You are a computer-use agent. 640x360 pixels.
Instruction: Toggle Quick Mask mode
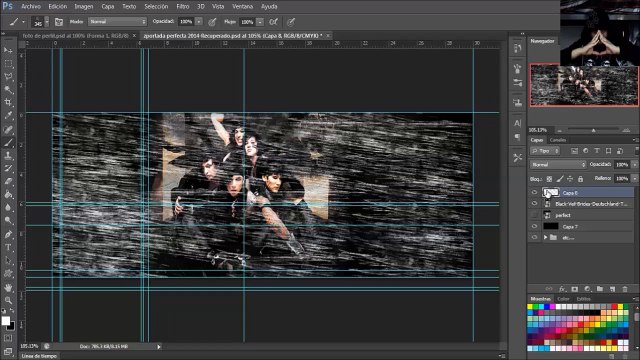(x=8, y=338)
